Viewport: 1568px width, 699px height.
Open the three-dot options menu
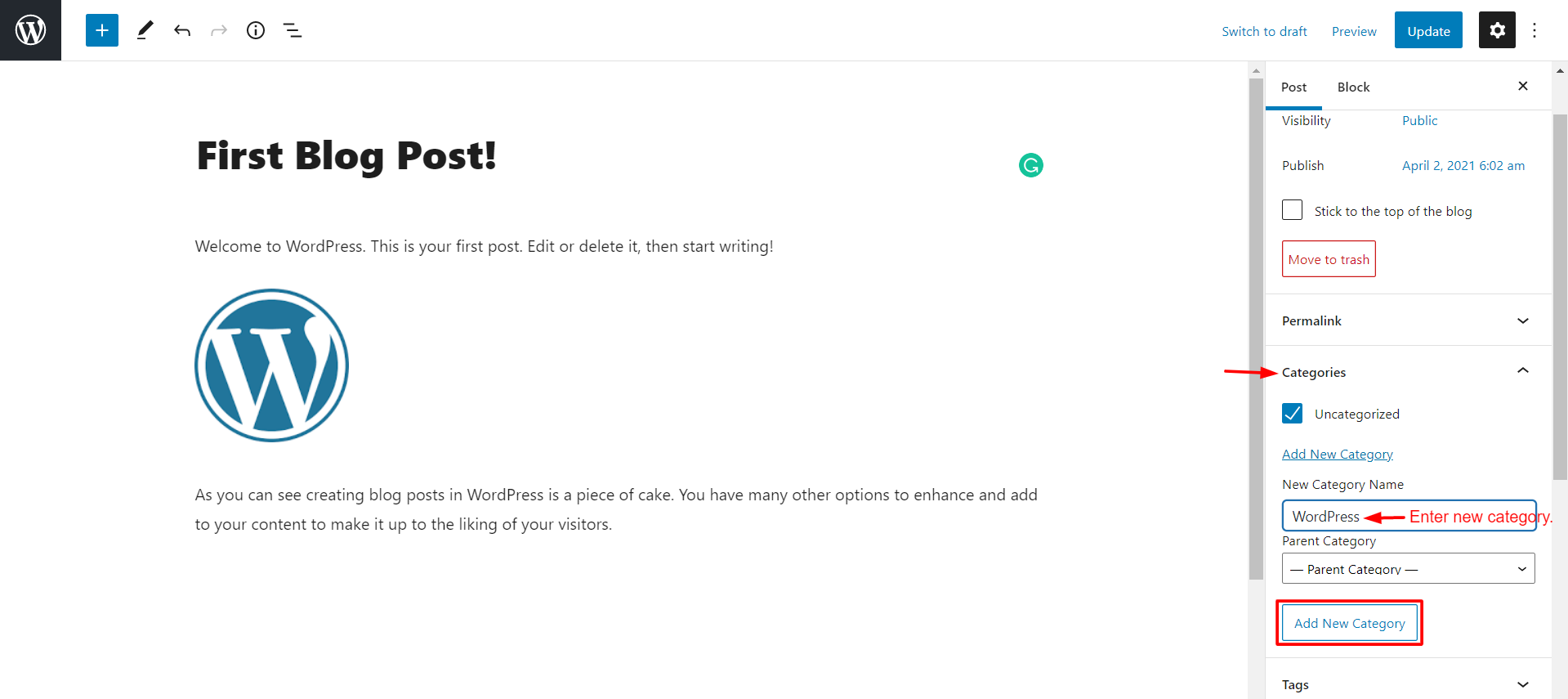tap(1534, 30)
